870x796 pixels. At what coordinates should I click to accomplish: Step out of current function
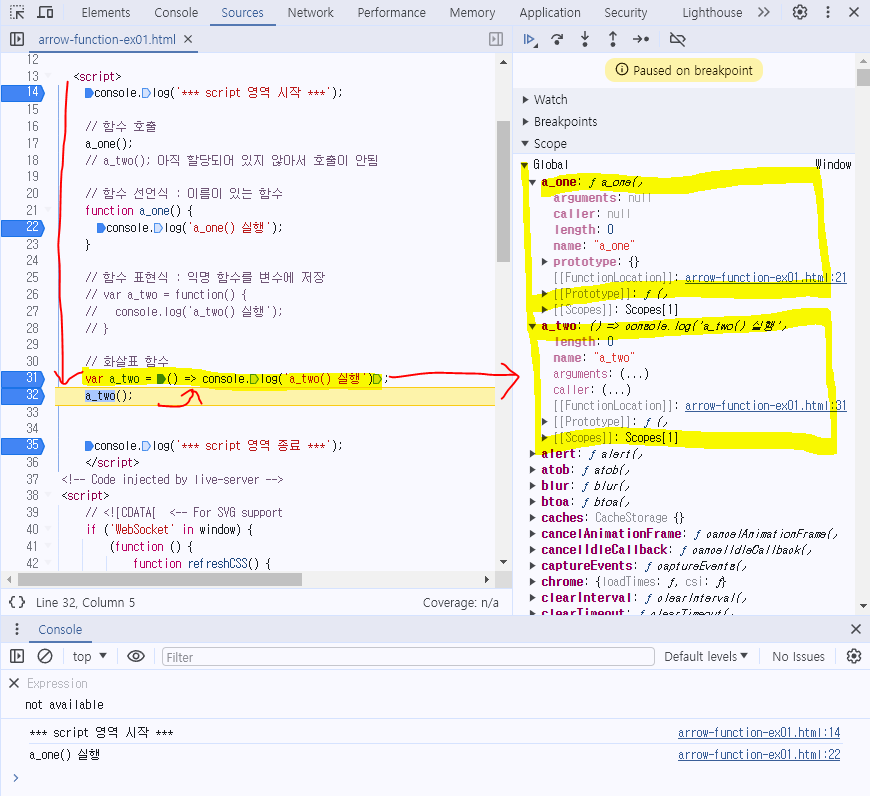[613, 39]
